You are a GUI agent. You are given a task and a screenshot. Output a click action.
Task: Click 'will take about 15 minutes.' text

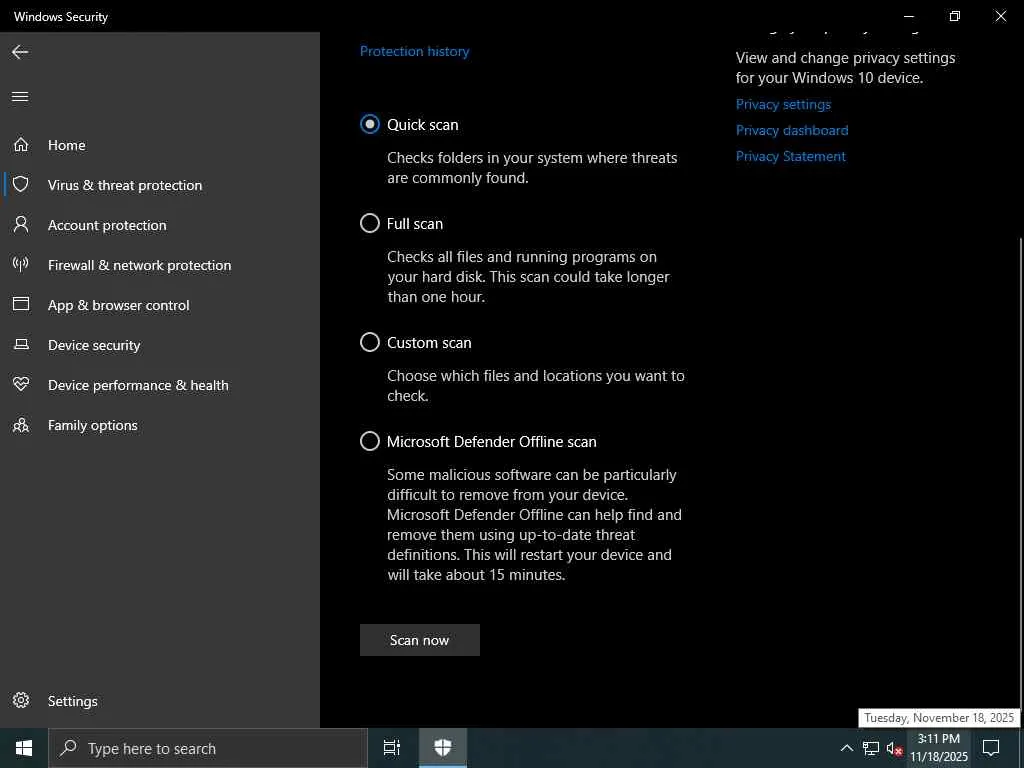click(x=476, y=575)
